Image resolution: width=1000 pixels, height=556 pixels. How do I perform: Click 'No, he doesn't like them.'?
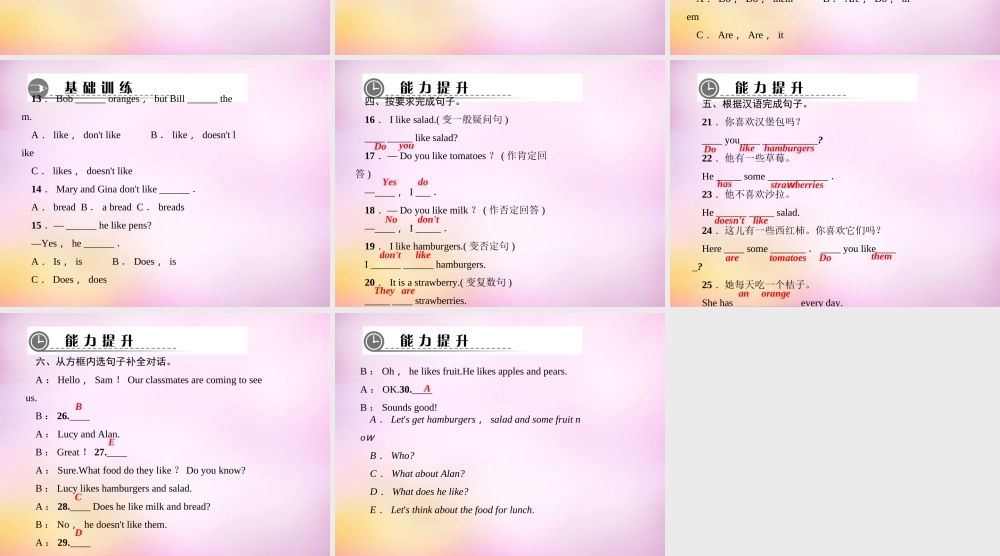(x=112, y=525)
